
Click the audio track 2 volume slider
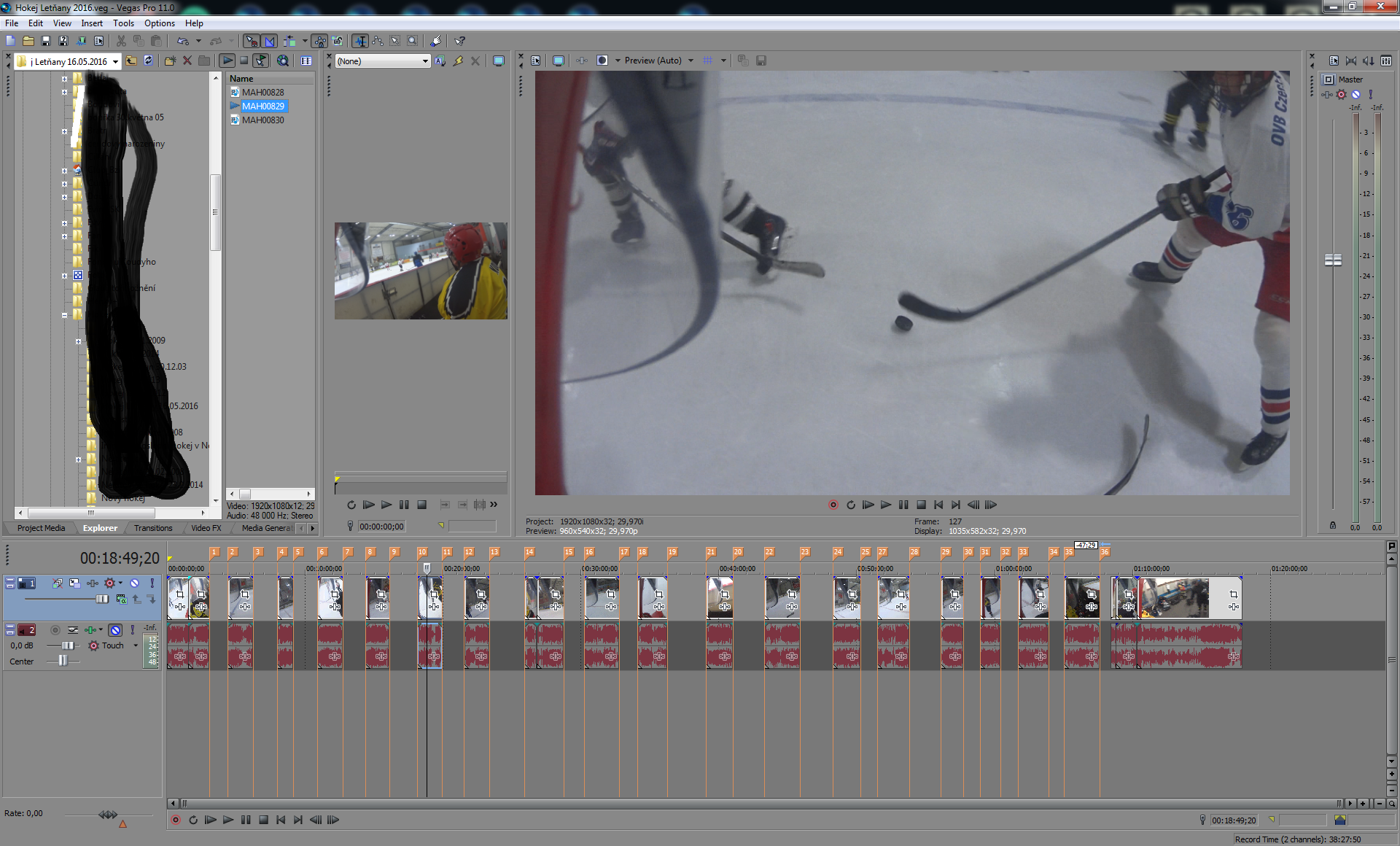(x=67, y=645)
